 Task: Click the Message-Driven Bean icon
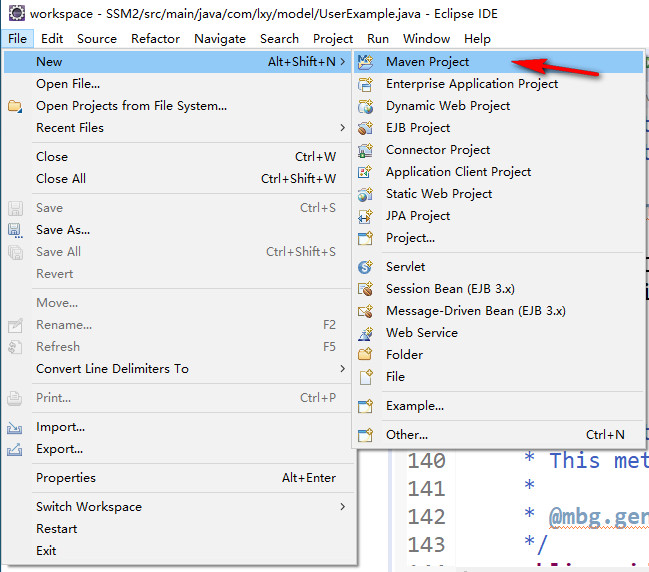coord(365,311)
